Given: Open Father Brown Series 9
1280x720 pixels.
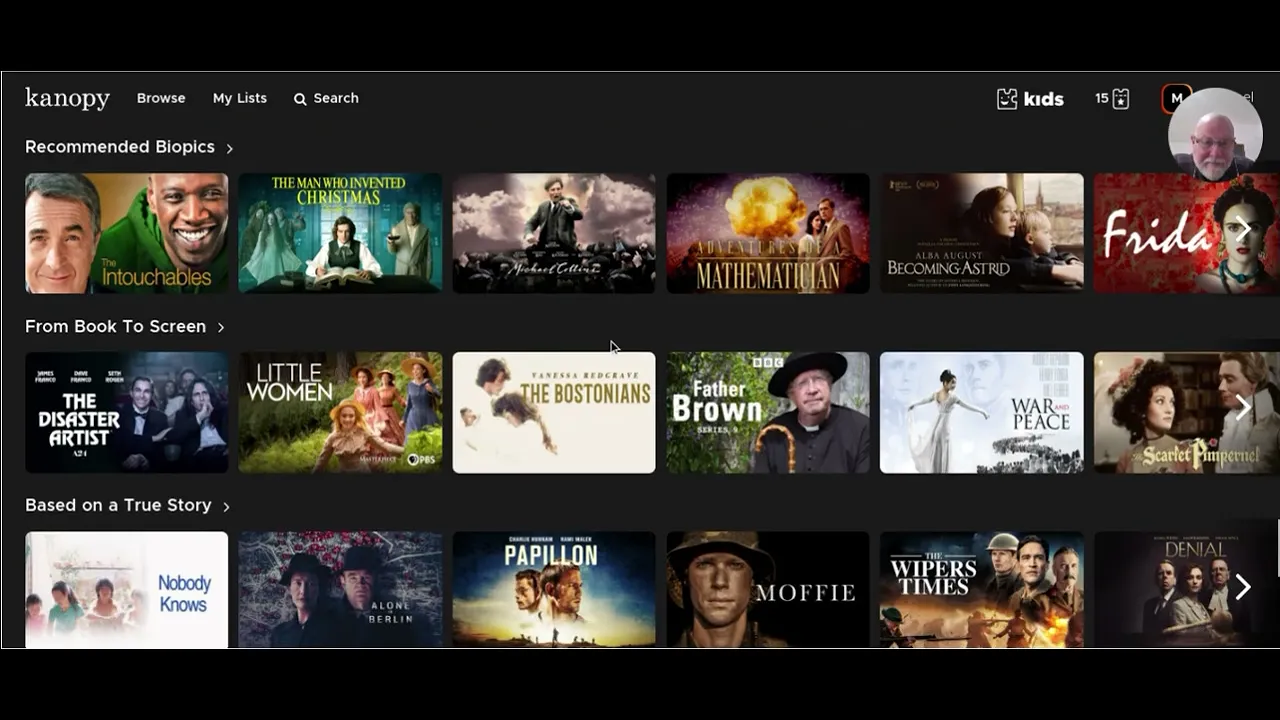Looking at the screenshot, I should coord(768,412).
